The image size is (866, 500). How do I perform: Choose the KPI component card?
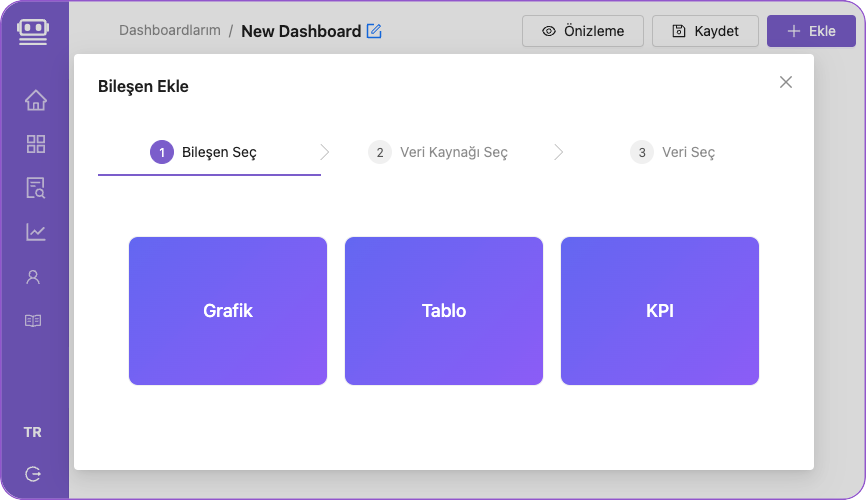point(660,311)
